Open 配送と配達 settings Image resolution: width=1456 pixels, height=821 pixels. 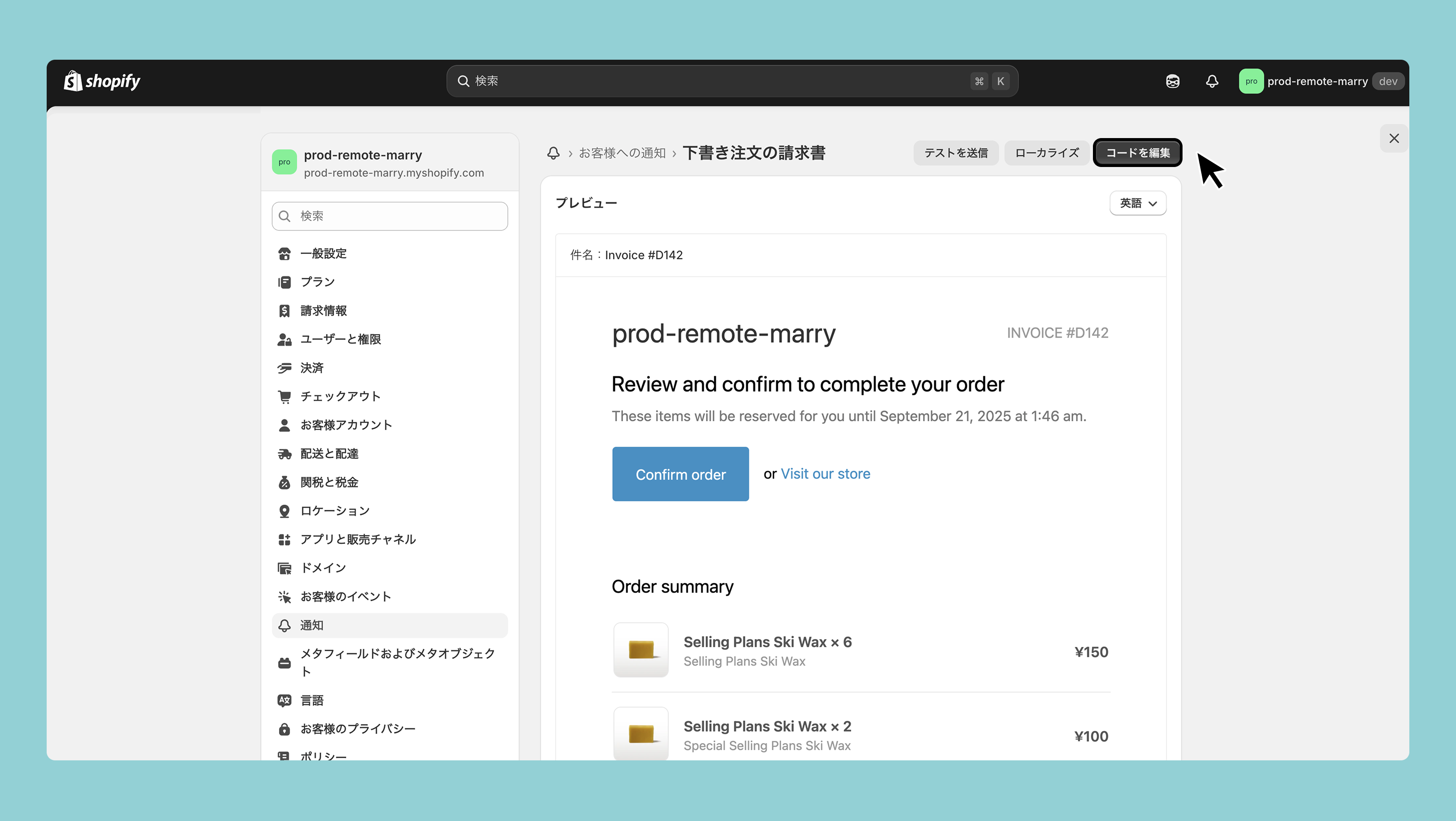tap(329, 454)
